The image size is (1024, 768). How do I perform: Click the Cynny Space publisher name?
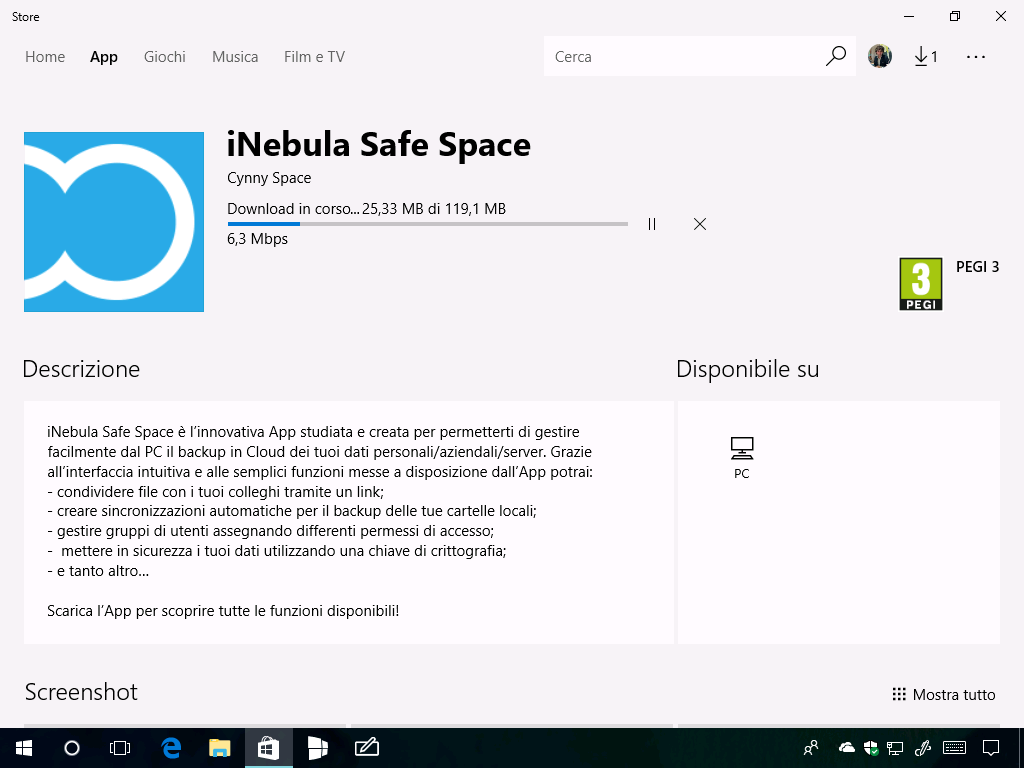[x=269, y=178]
